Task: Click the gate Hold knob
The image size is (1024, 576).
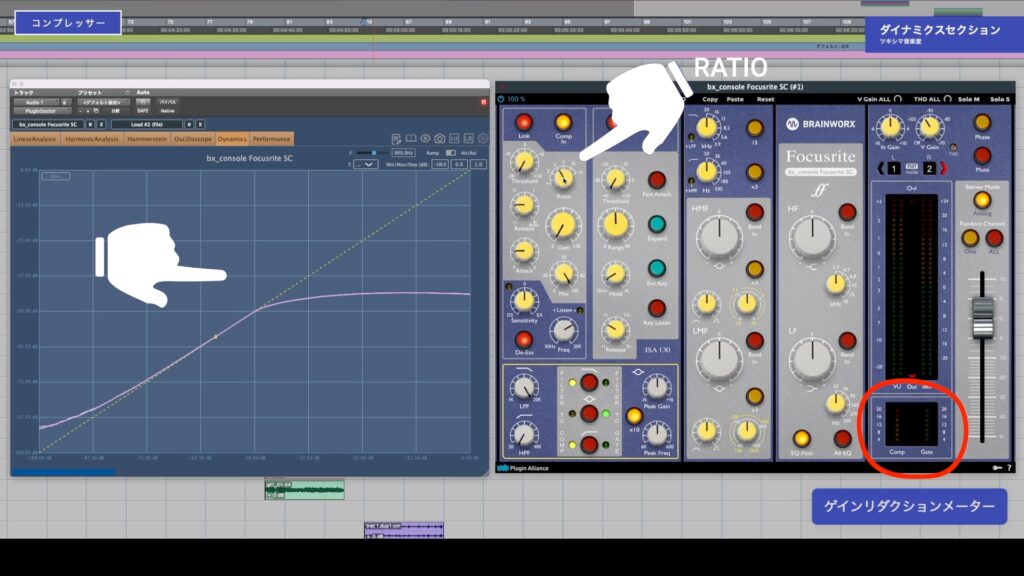Action: coord(615,275)
